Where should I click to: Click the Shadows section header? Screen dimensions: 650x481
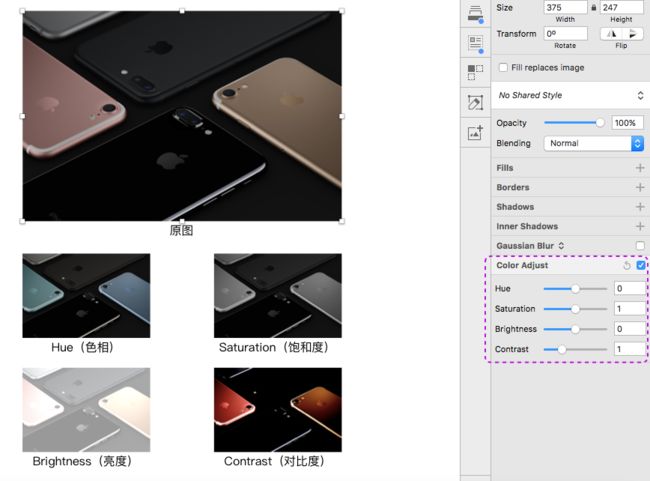tap(515, 207)
